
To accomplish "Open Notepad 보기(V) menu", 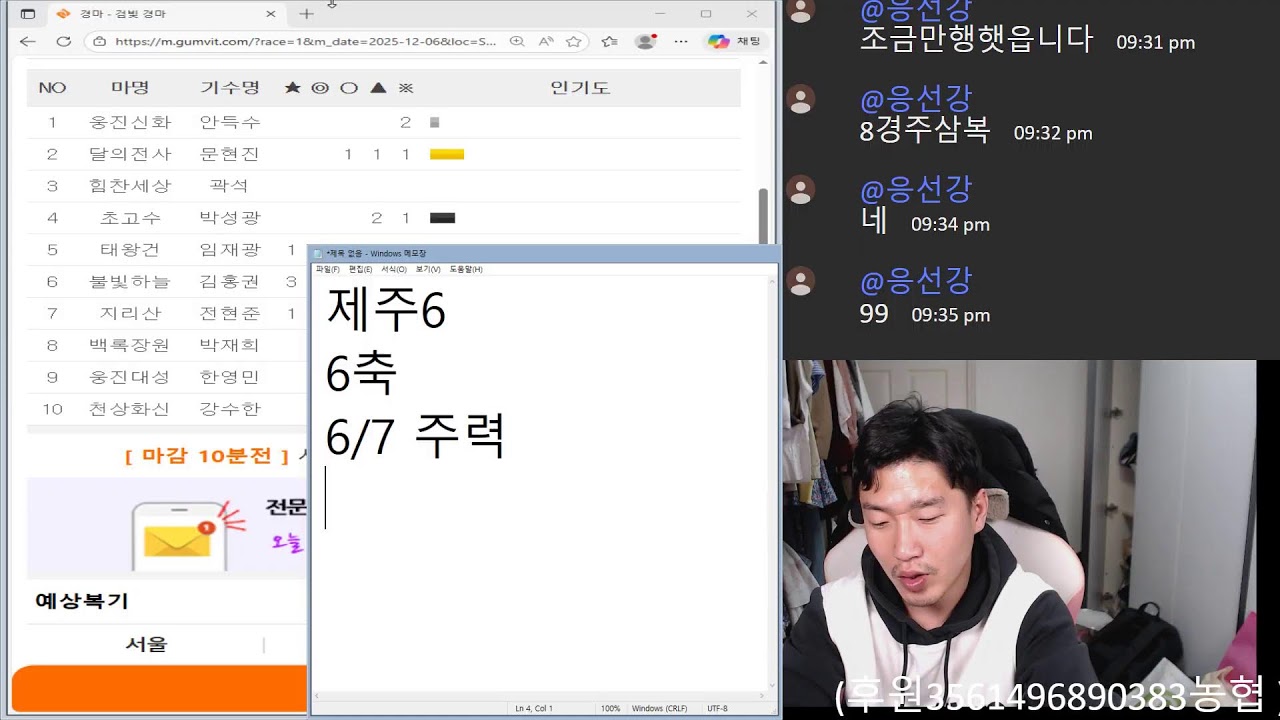I will click(x=428, y=269).
